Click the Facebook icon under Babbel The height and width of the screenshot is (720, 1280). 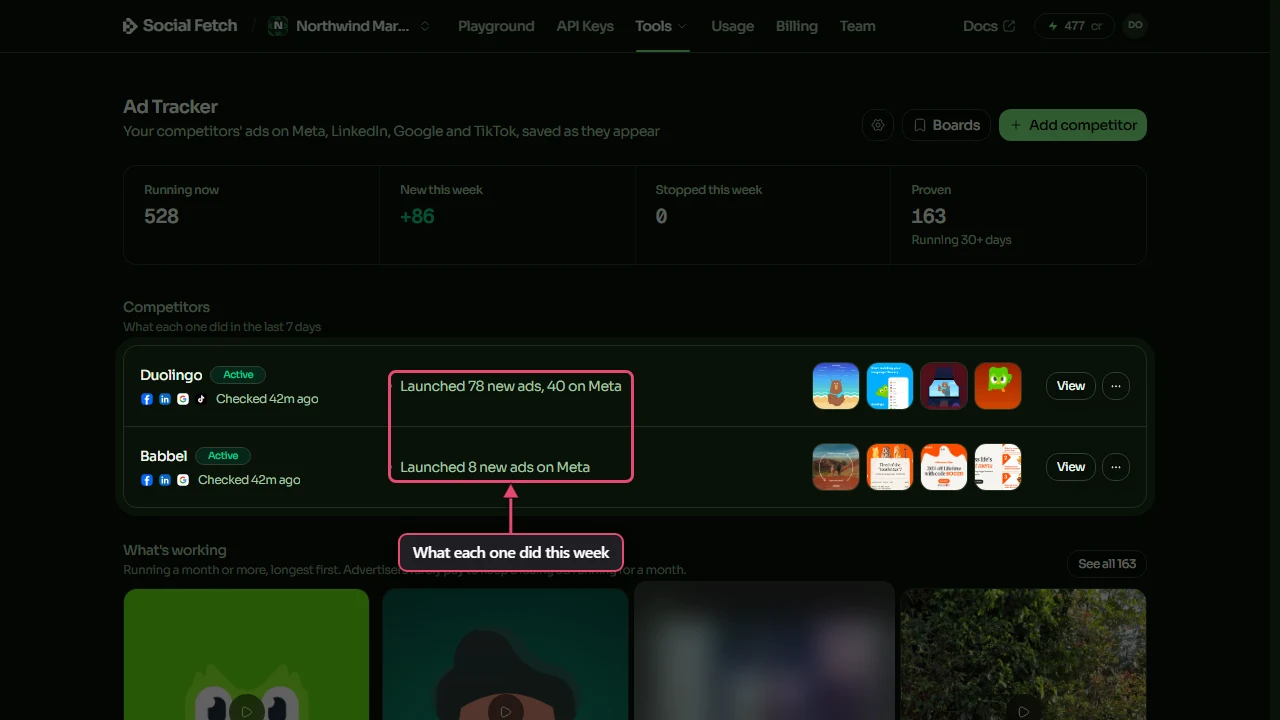click(x=147, y=480)
